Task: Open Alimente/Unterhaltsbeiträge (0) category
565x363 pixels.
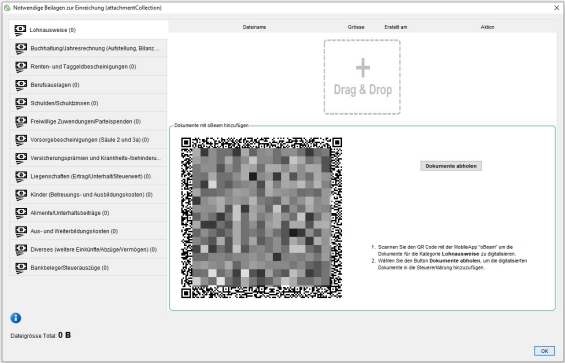Action: 88,213
